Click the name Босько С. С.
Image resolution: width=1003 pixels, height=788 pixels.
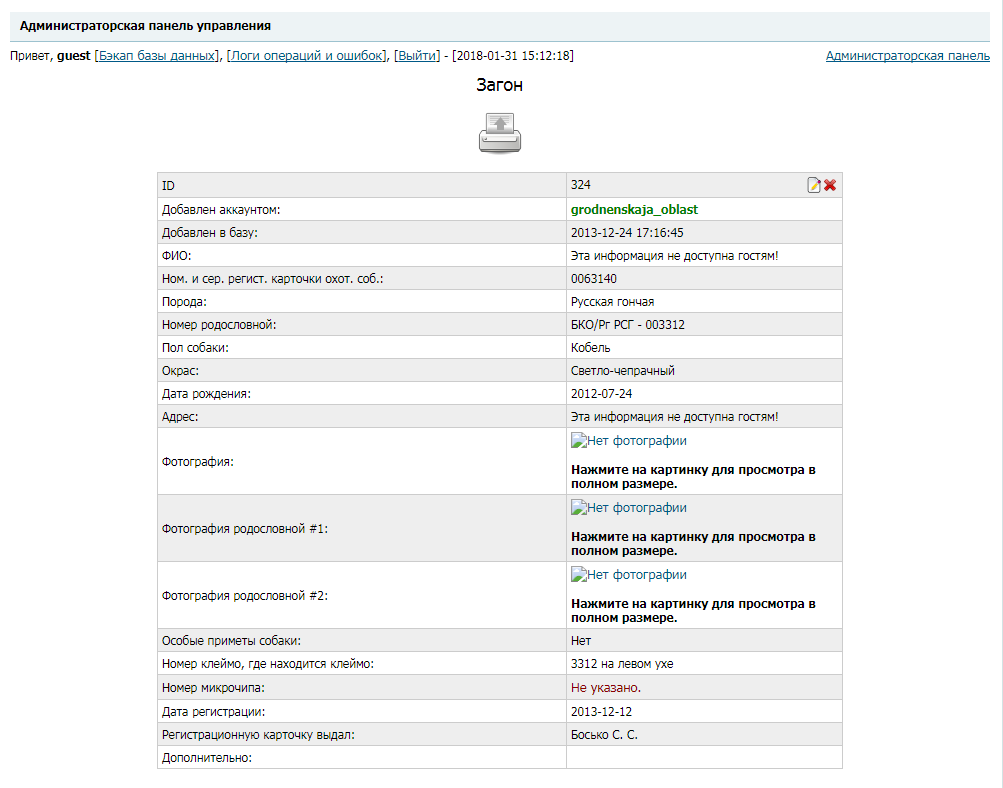(x=604, y=735)
